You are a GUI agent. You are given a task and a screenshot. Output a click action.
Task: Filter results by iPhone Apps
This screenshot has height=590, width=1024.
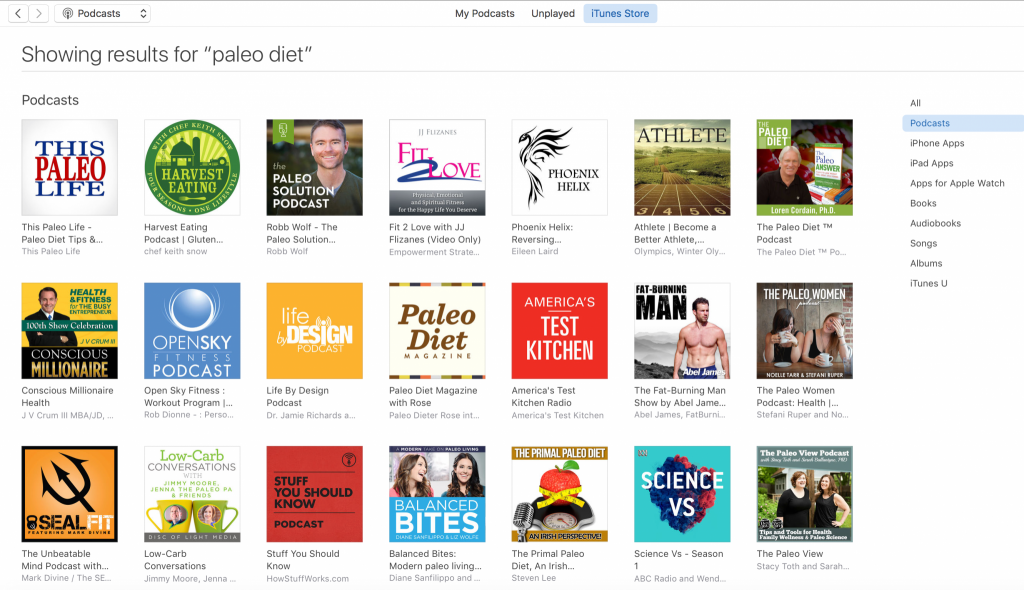point(937,143)
